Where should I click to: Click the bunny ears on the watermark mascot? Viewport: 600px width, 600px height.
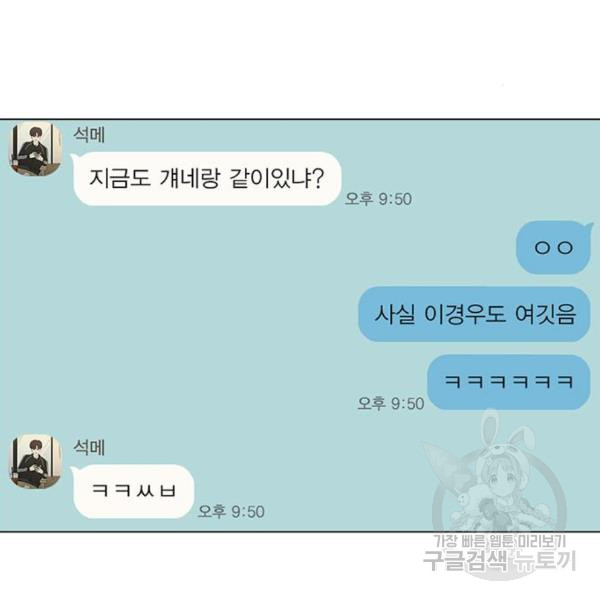coord(505,432)
